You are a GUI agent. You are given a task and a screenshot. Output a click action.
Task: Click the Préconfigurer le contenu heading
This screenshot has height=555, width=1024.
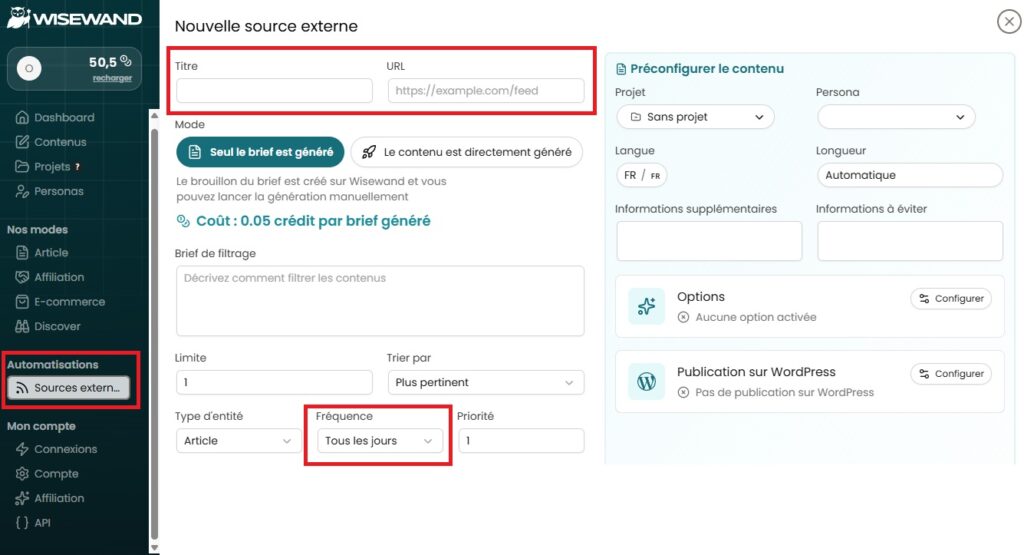point(707,69)
